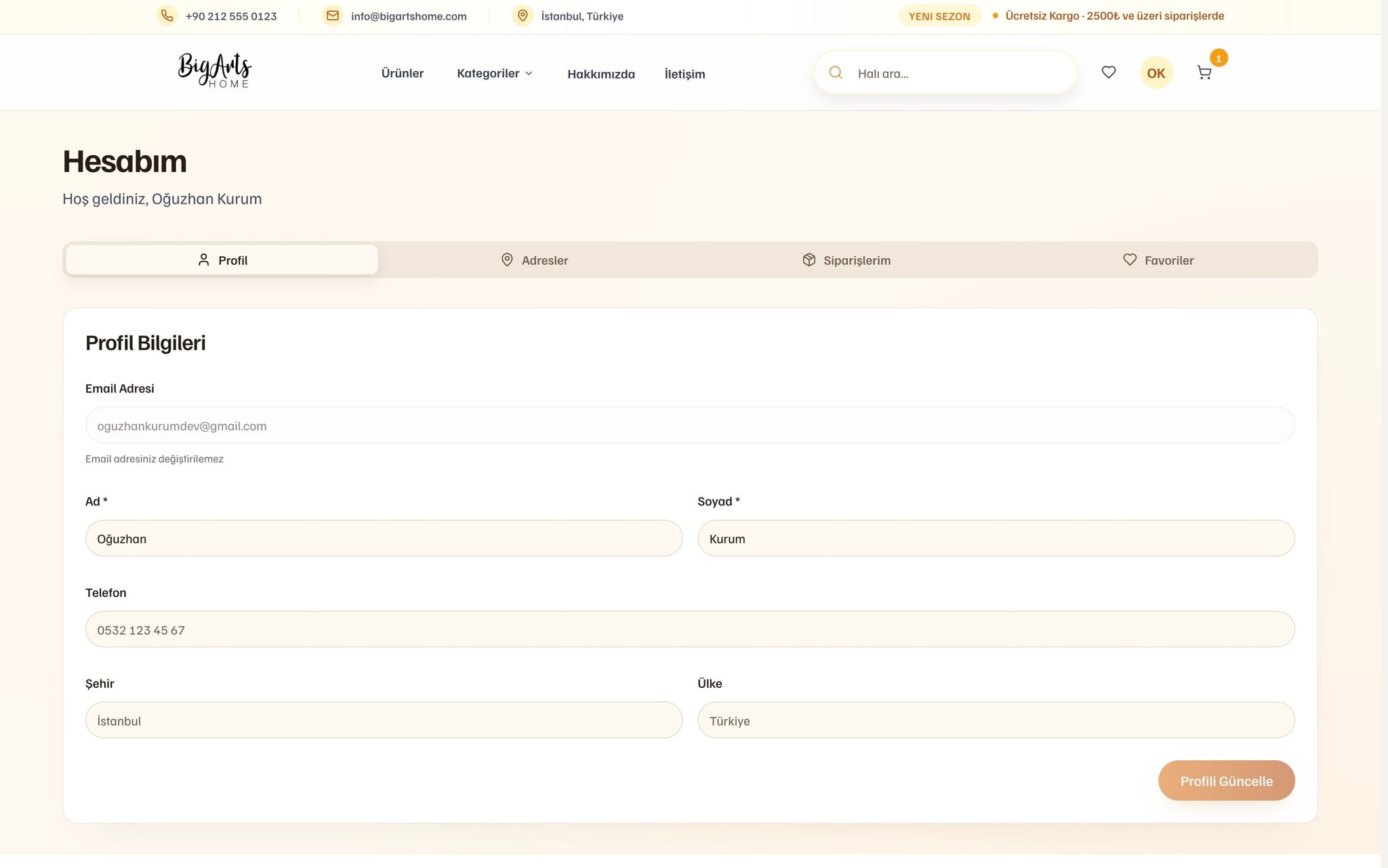Open the wishlist heart icon in header

click(1109, 73)
